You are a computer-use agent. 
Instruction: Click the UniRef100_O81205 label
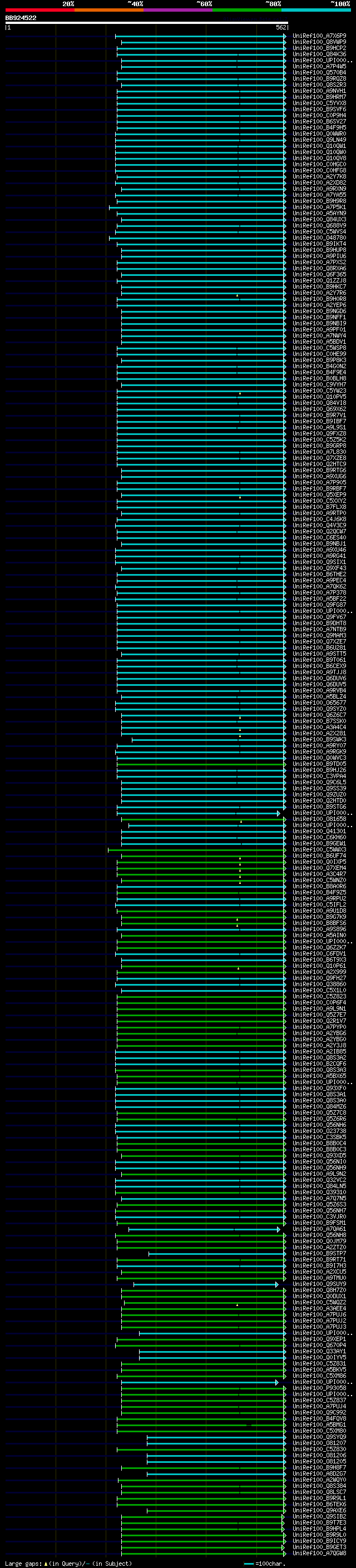pos(319,1461)
